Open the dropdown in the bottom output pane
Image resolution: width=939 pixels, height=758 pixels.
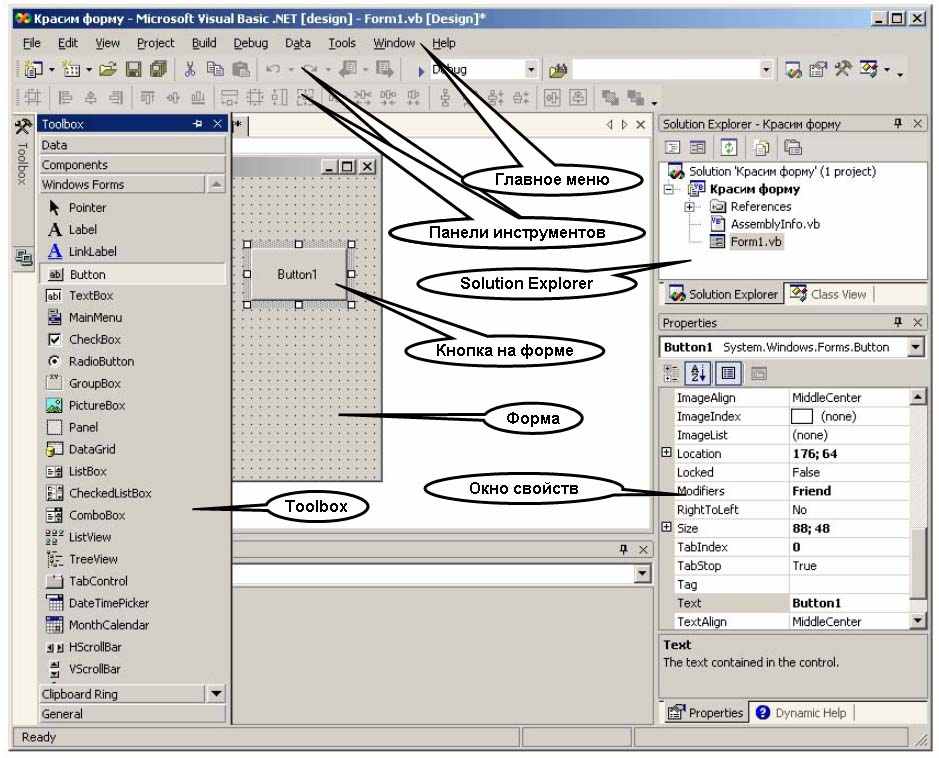click(x=642, y=574)
